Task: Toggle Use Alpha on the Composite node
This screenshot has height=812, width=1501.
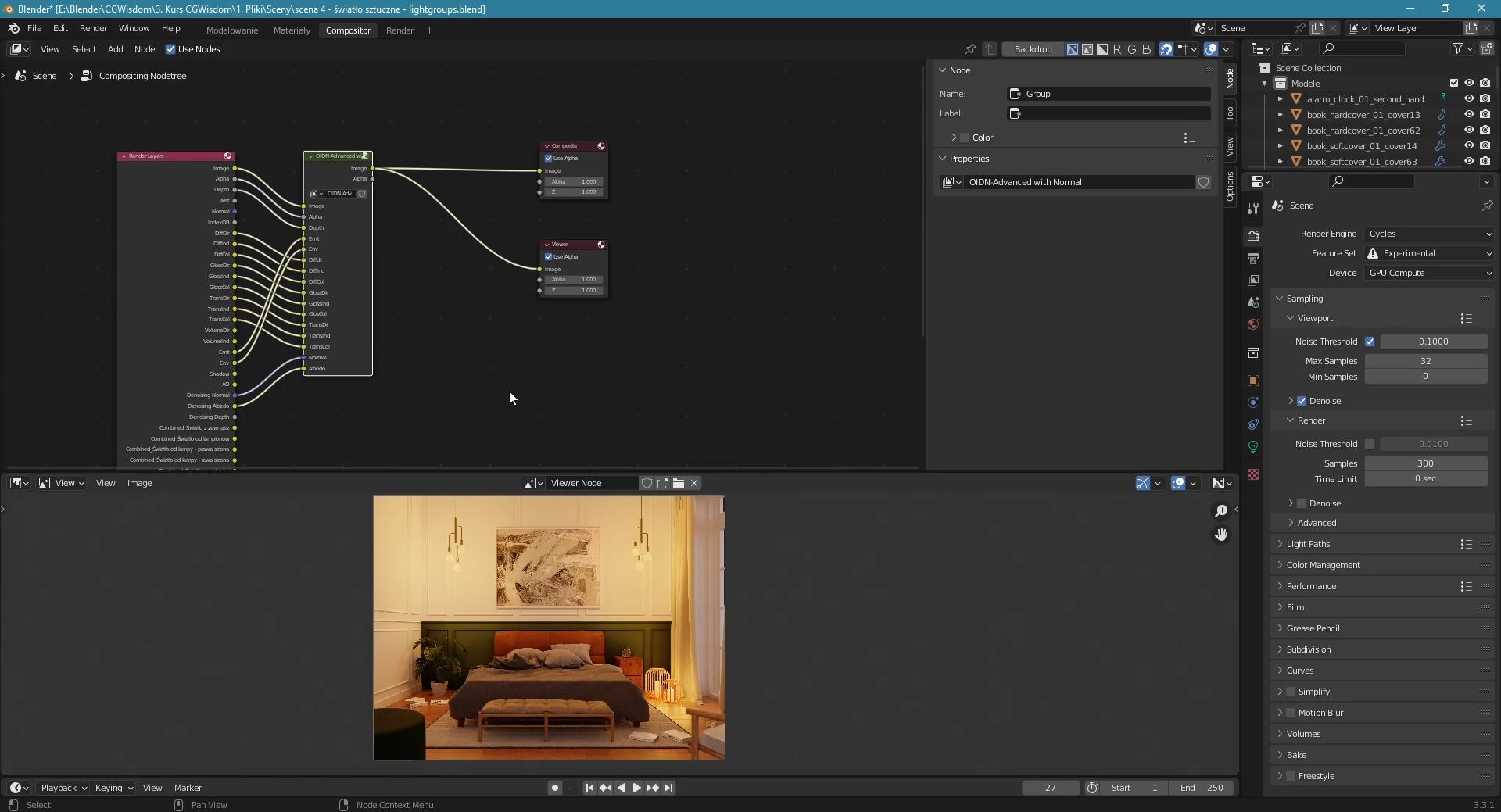Action: (x=549, y=158)
